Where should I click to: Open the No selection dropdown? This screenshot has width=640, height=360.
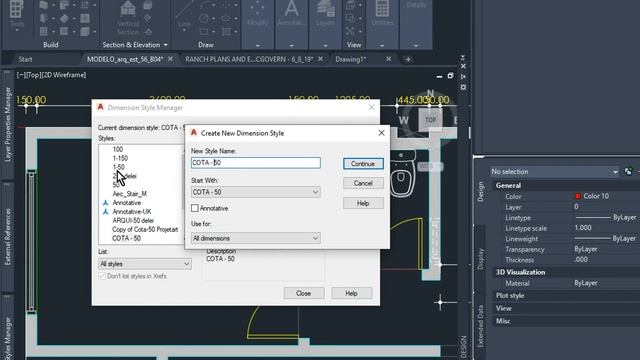pyautogui.click(x=555, y=172)
